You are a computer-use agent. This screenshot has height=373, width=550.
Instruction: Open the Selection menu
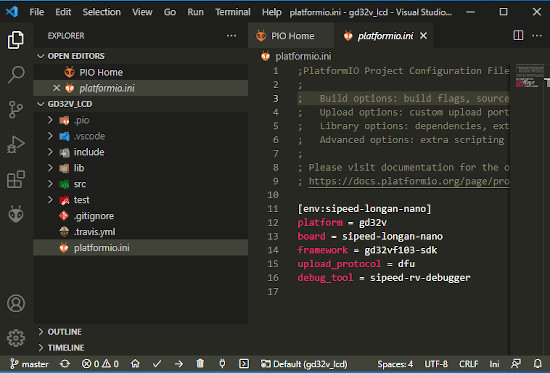[101, 12]
